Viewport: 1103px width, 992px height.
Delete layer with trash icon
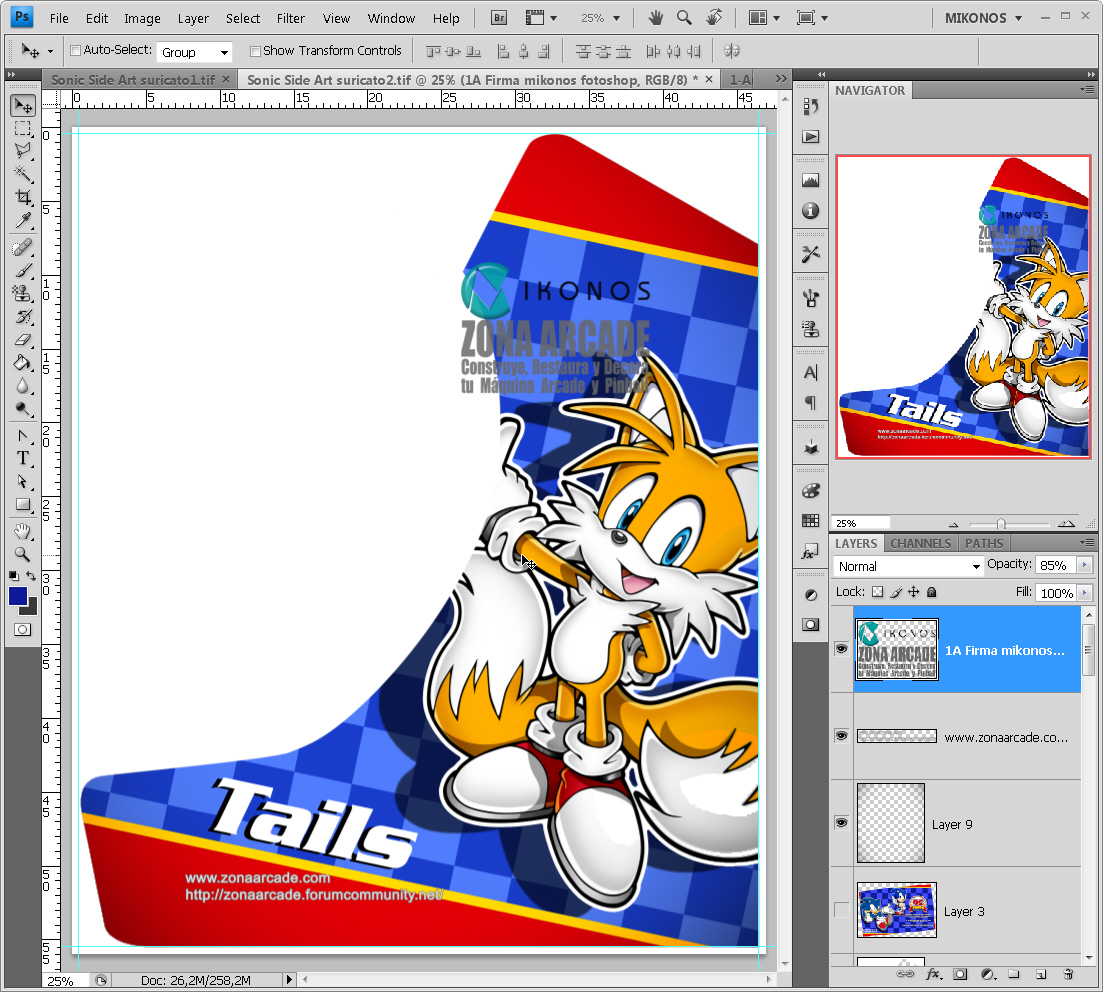coord(1068,974)
